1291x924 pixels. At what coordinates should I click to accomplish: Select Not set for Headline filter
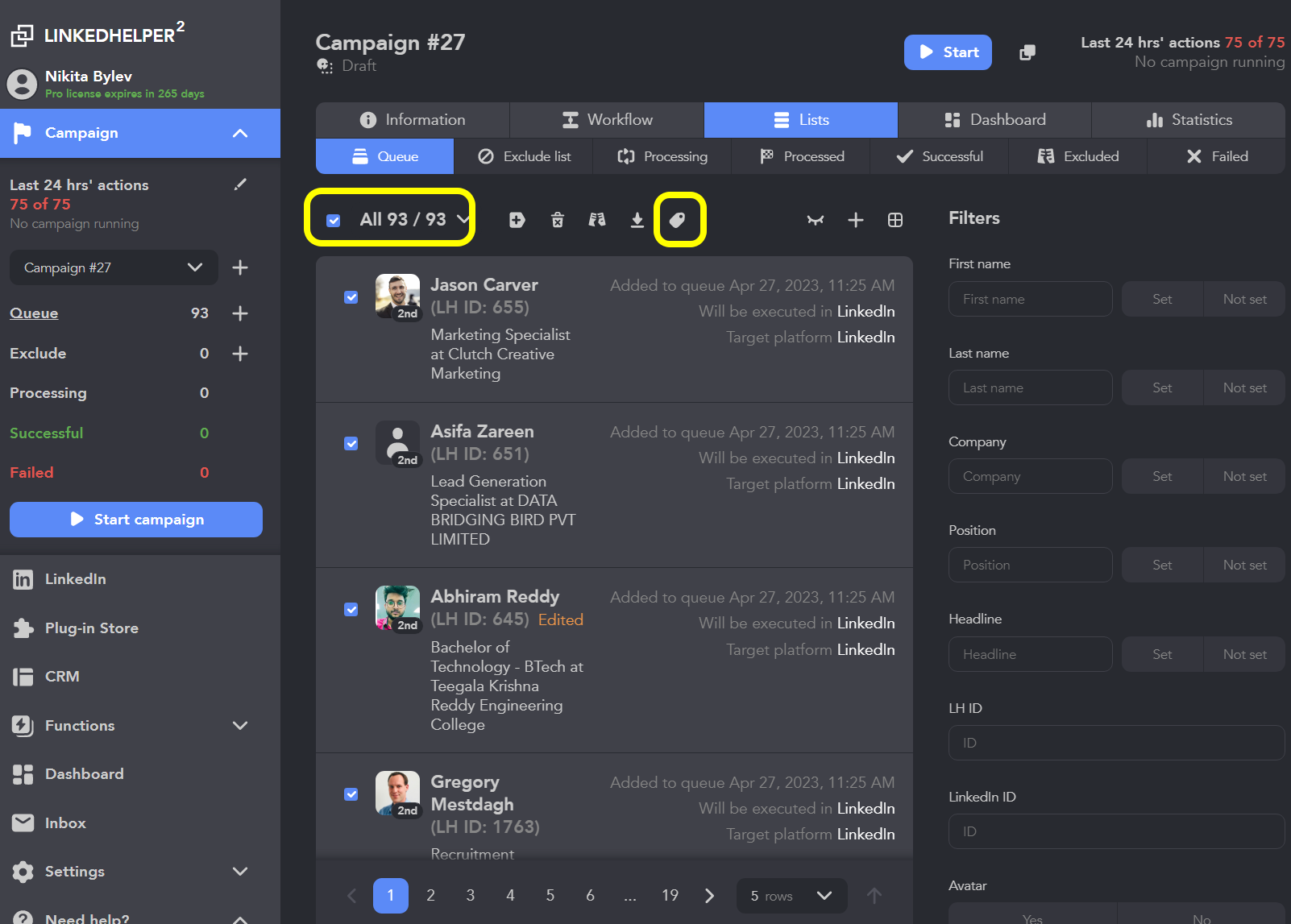[x=1244, y=654]
